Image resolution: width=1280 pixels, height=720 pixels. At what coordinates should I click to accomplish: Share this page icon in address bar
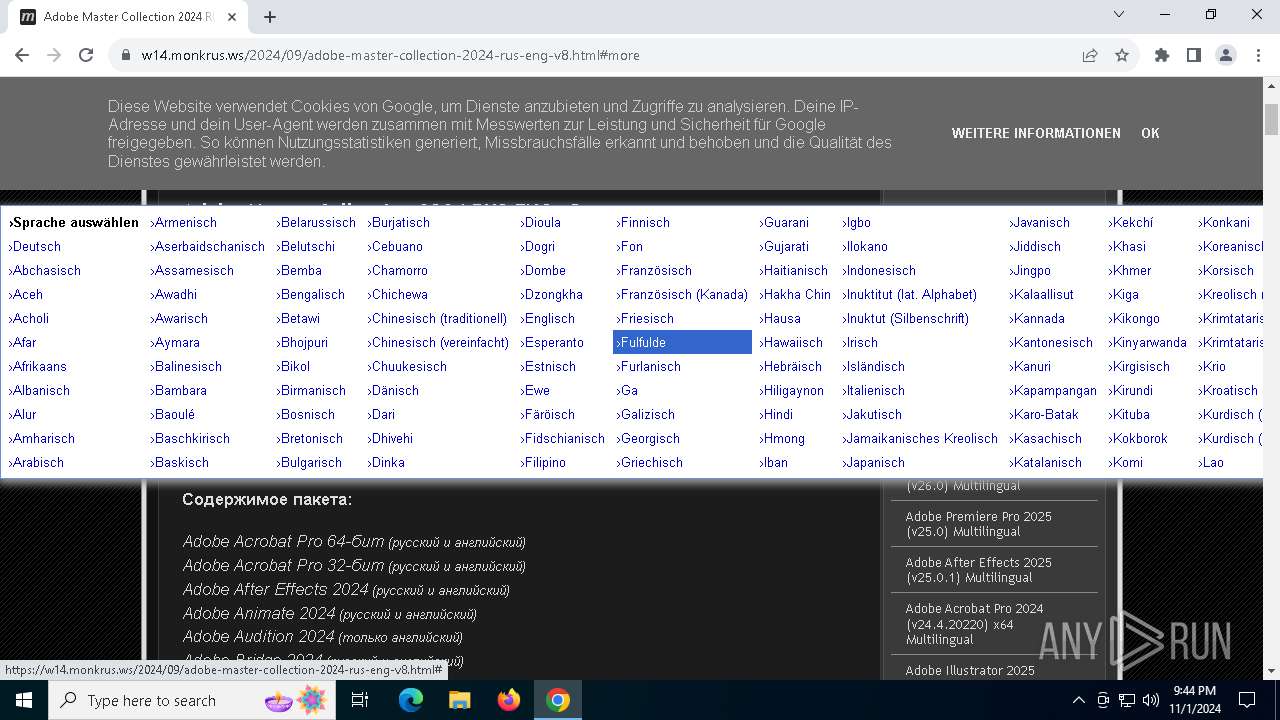pyautogui.click(x=1090, y=55)
